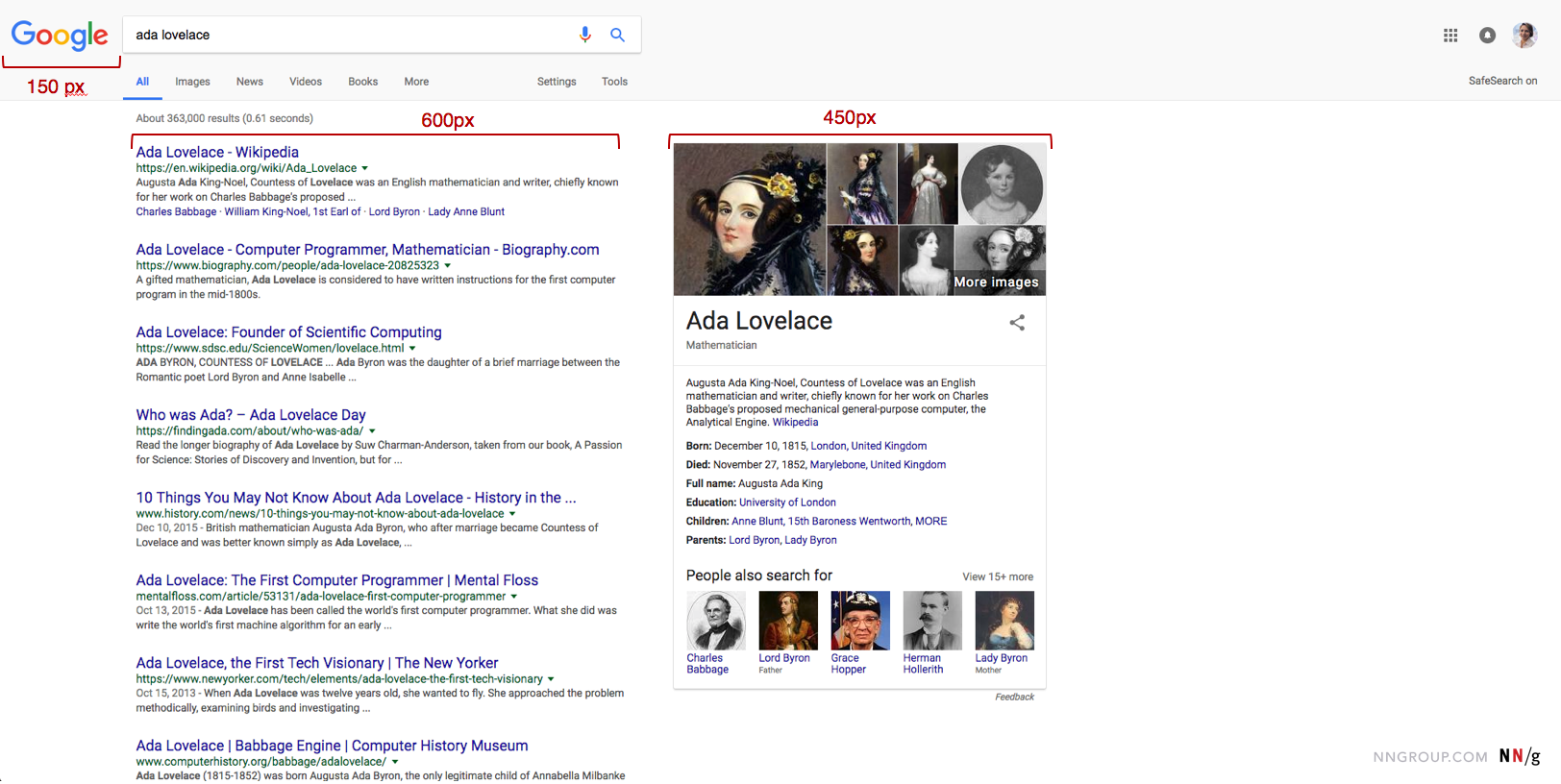Open the Ada Lovelace - Wikipedia result
The height and width of the screenshot is (784, 1561).
217,152
